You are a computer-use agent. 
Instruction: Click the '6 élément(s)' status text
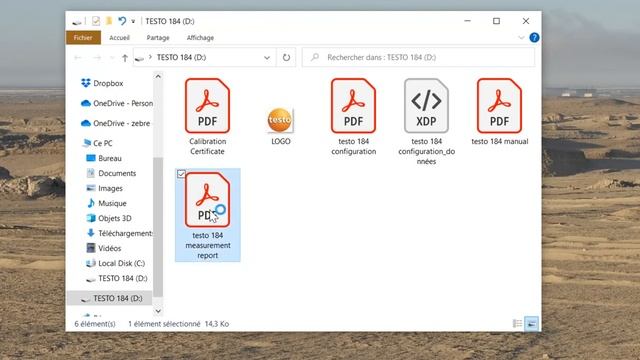tap(95, 324)
